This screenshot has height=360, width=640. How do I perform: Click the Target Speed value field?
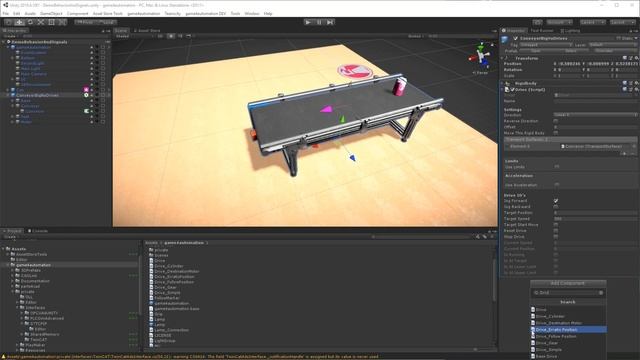(x=595, y=219)
